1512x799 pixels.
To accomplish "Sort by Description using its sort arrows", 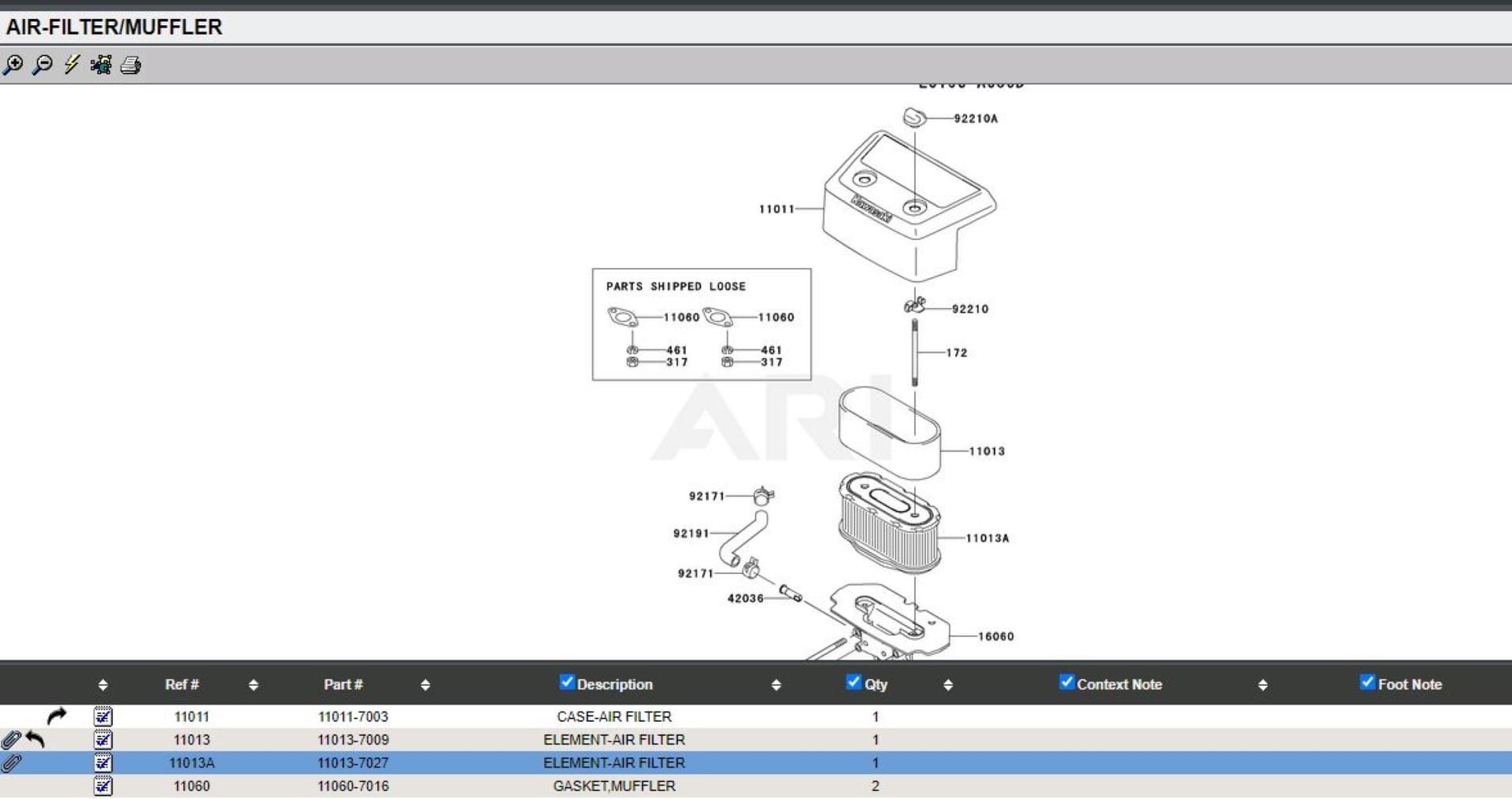I will [776, 685].
